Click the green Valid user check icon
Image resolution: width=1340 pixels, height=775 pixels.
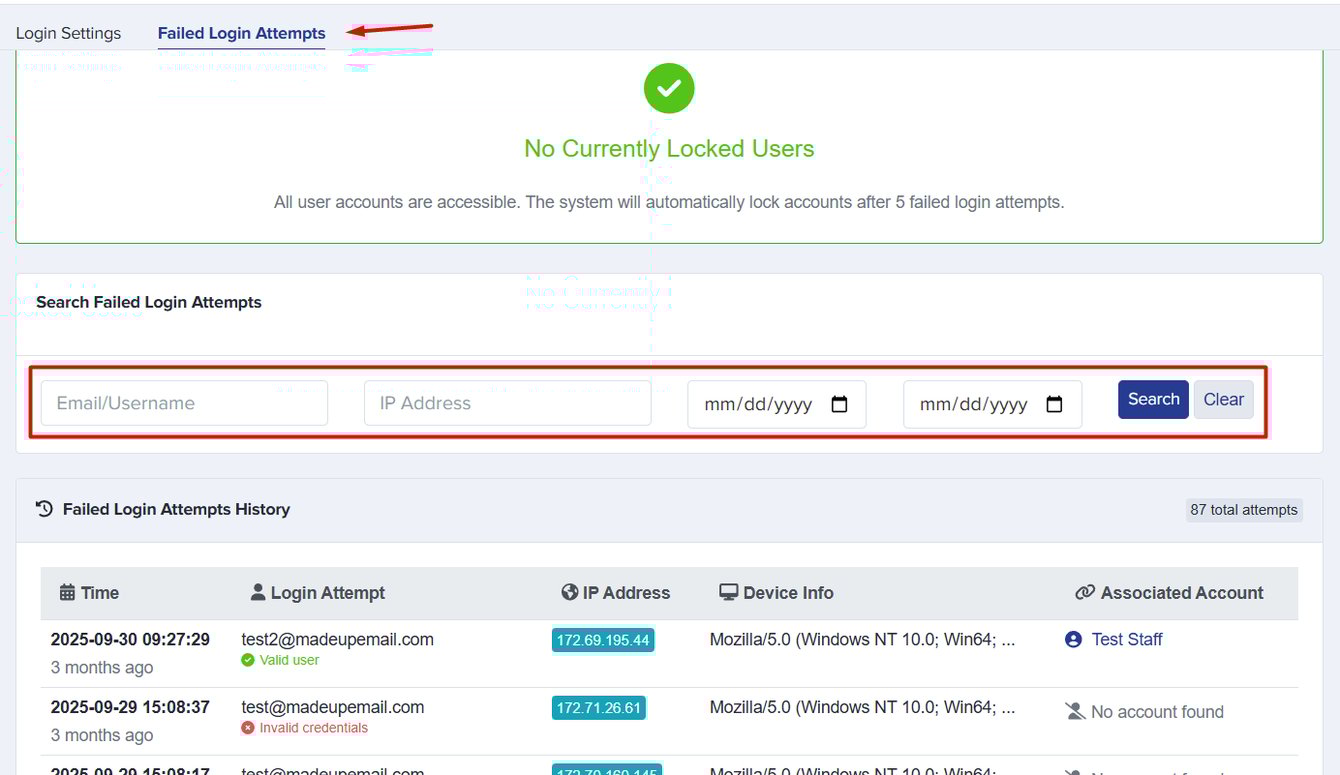(249, 660)
